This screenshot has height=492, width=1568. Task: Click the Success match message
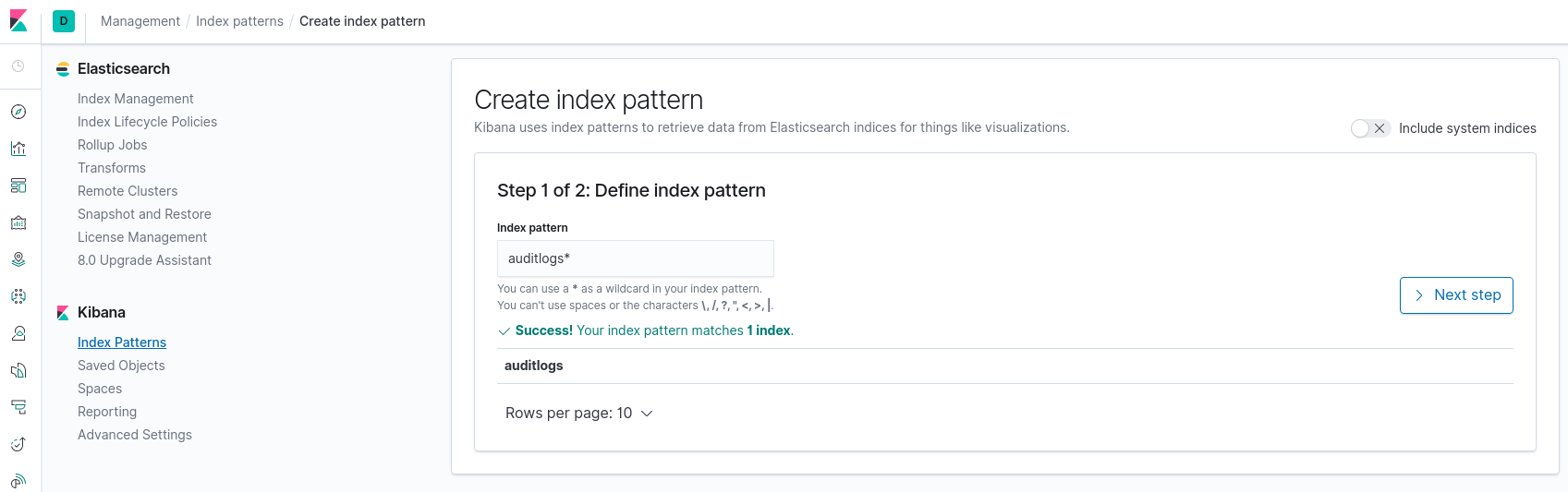(x=646, y=330)
